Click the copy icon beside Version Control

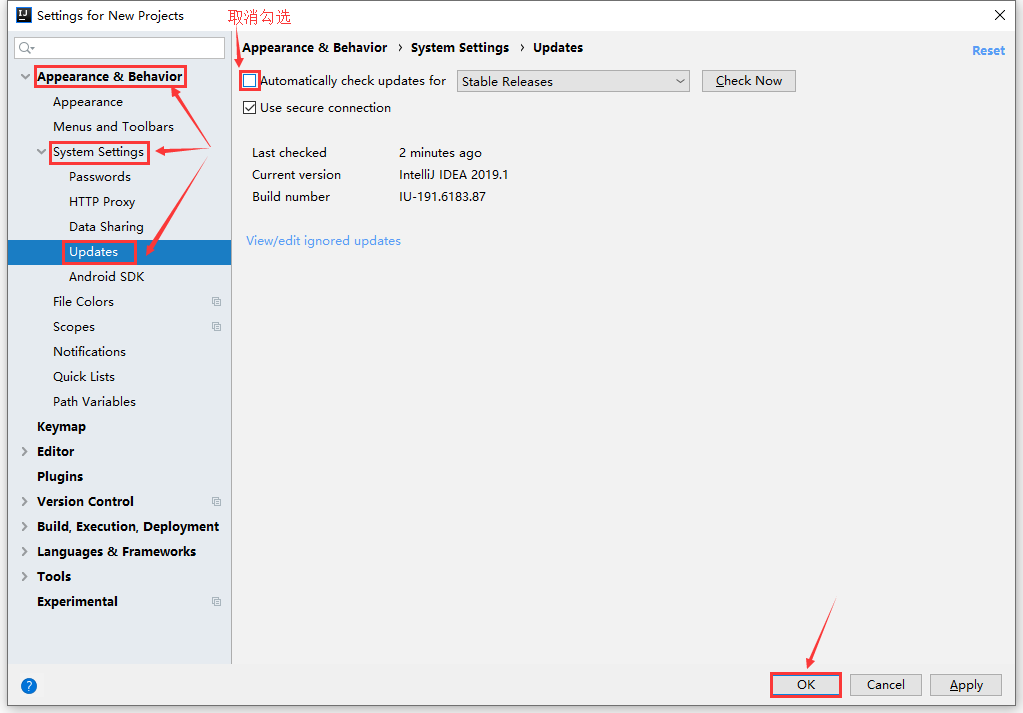(217, 501)
